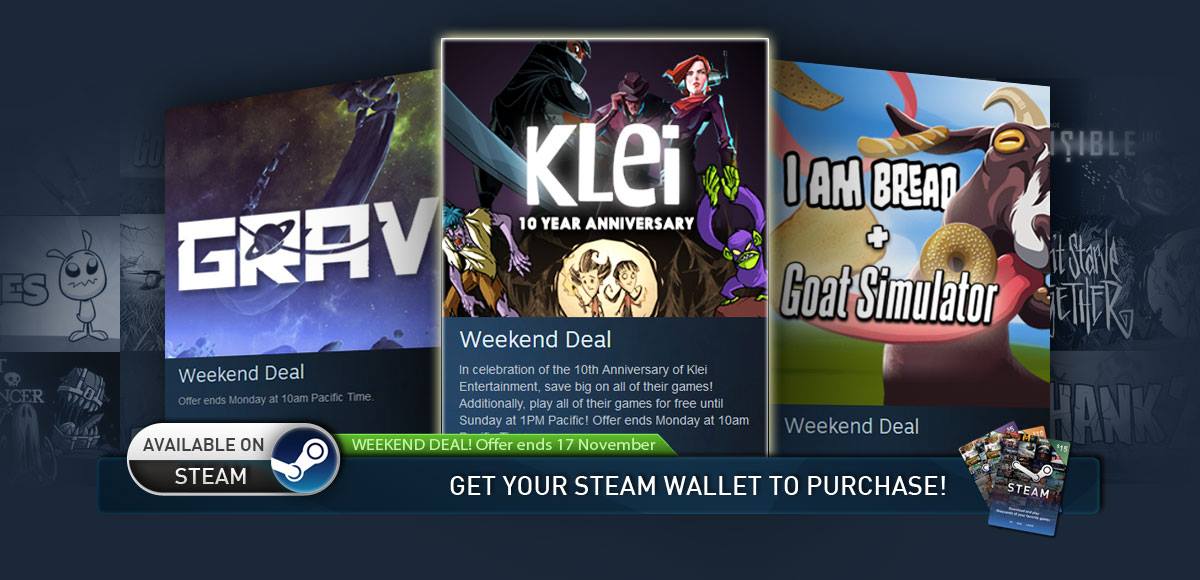Click the 10 Year Anniversary caption
1200x580 pixels.
pos(606,222)
